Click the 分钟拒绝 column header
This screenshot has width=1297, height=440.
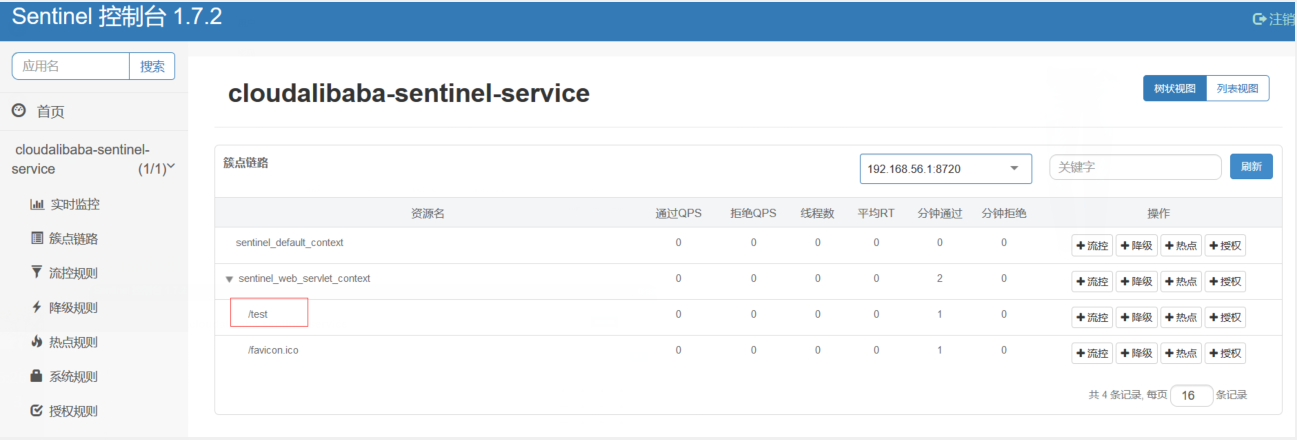coord(1003,213)
